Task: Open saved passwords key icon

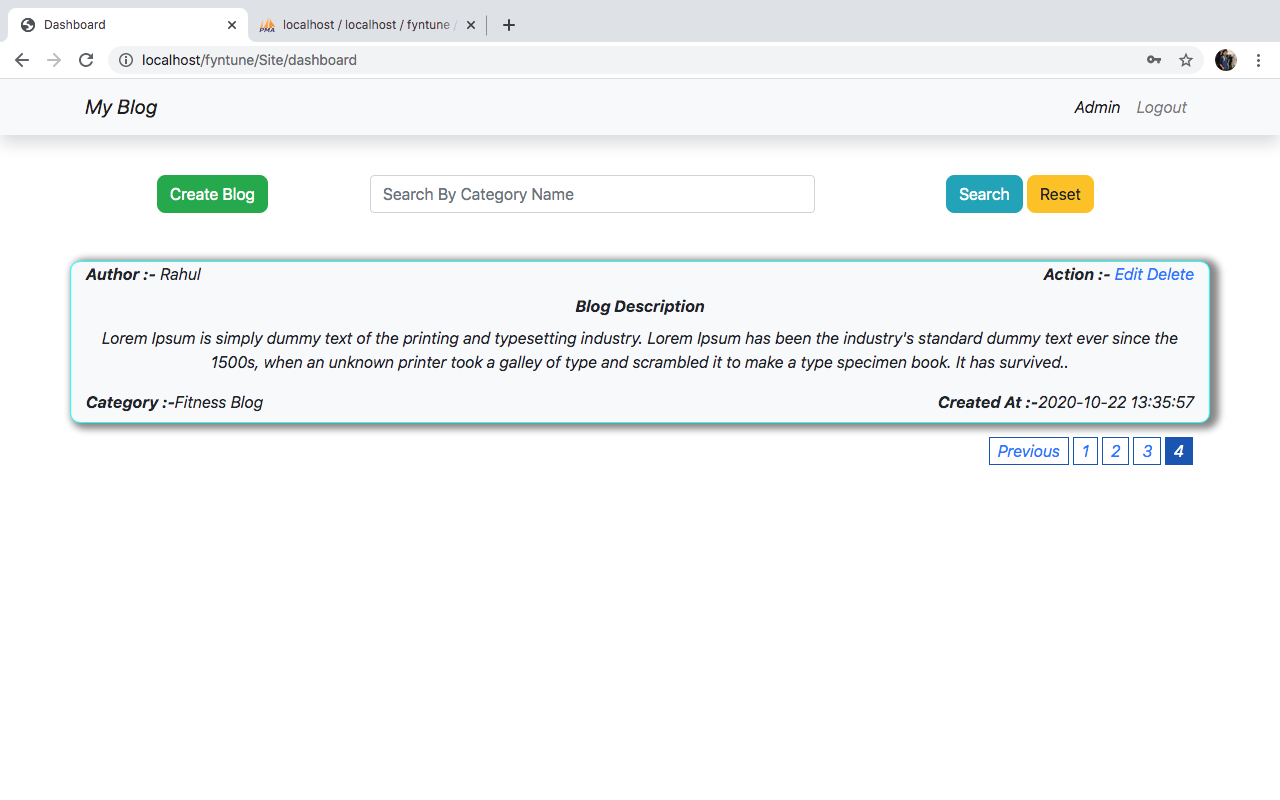Action: (1154, 60)
